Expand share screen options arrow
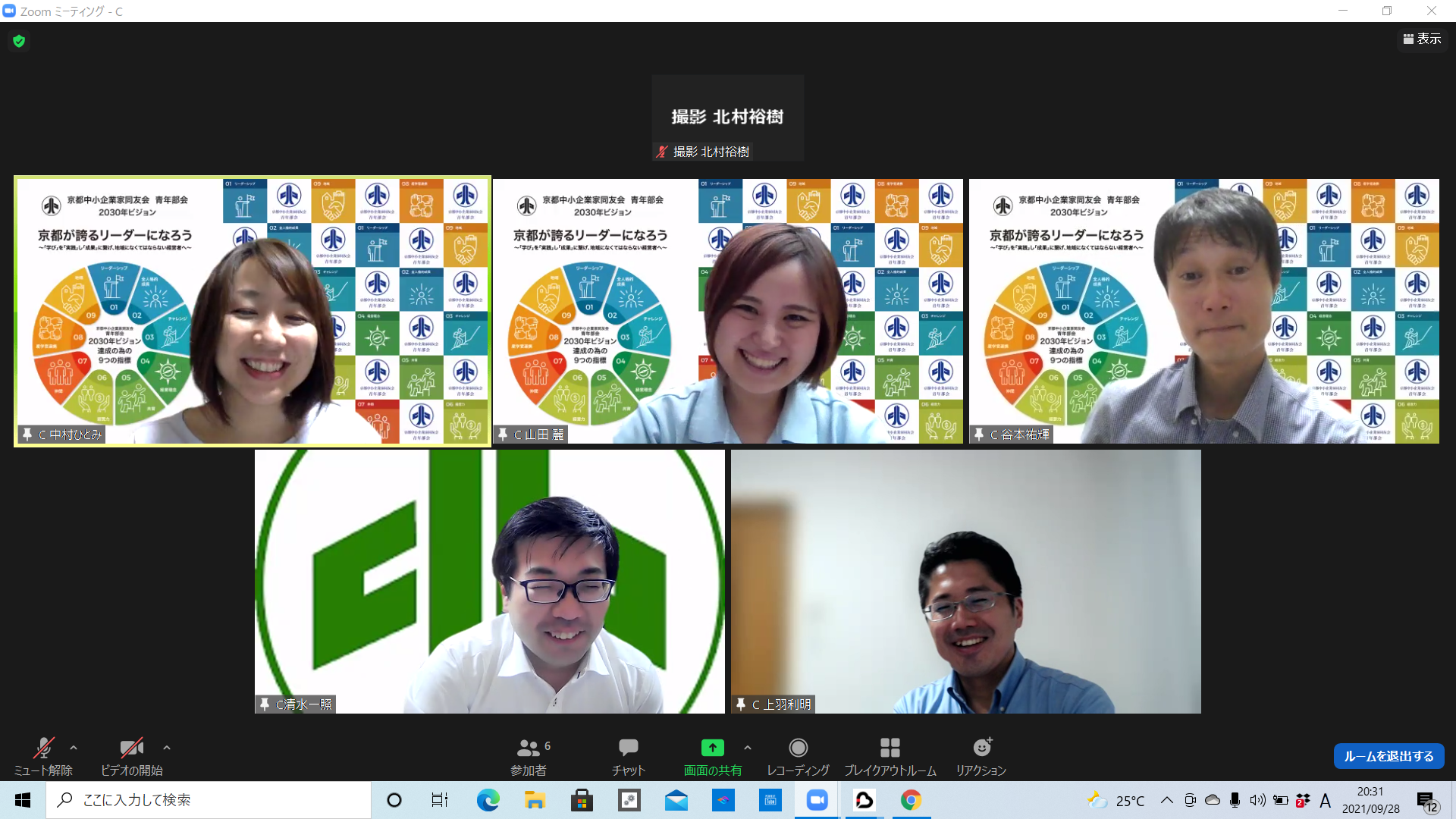Screen dimensions: 1456x819 pyautogui.click(x=748, y=748)
